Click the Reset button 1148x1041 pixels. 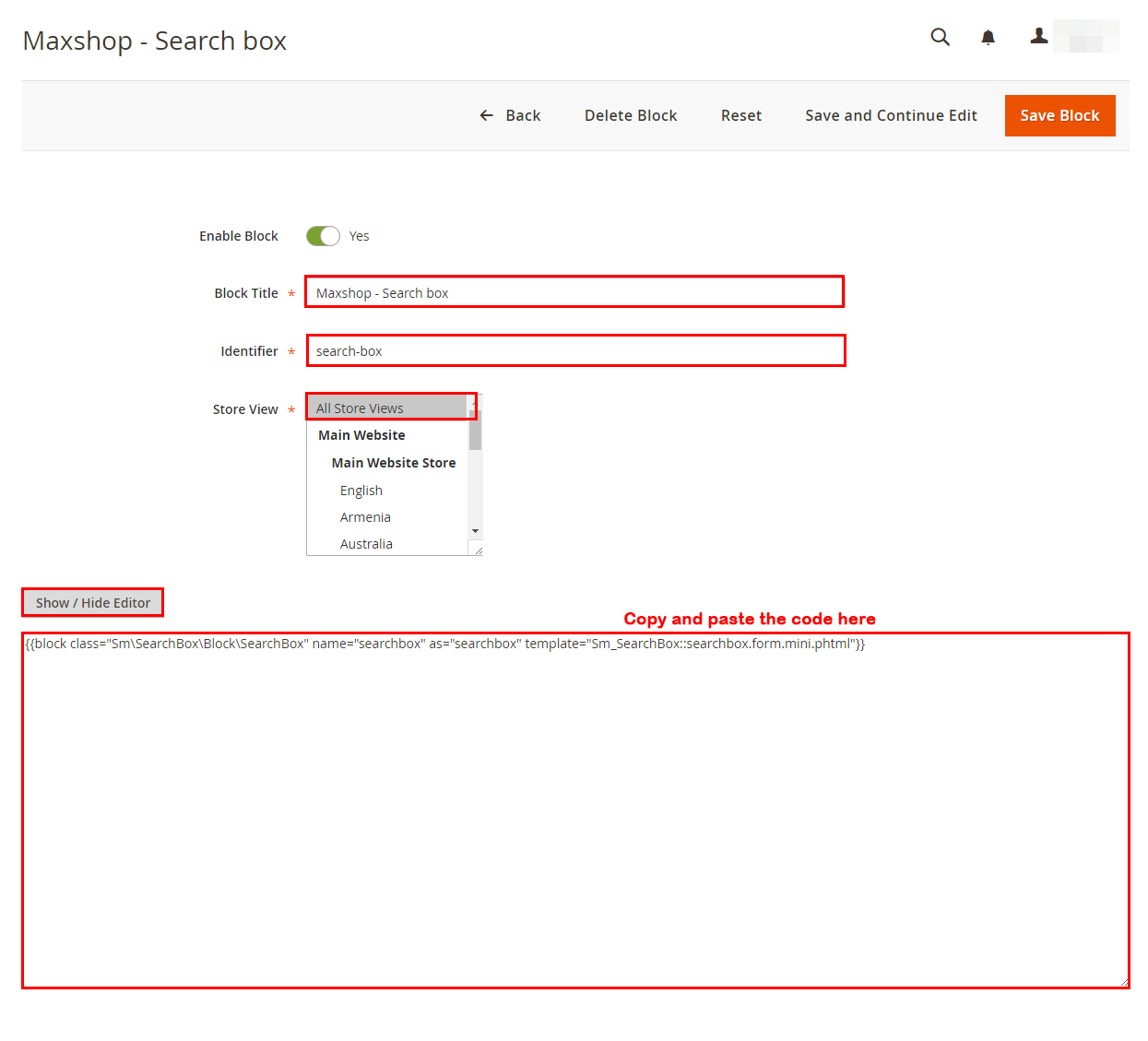pyautogui.click(x=741, y=115)
